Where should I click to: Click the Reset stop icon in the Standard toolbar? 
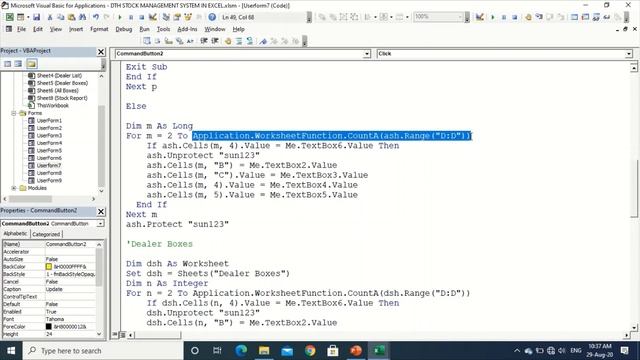tap(141, 17)
